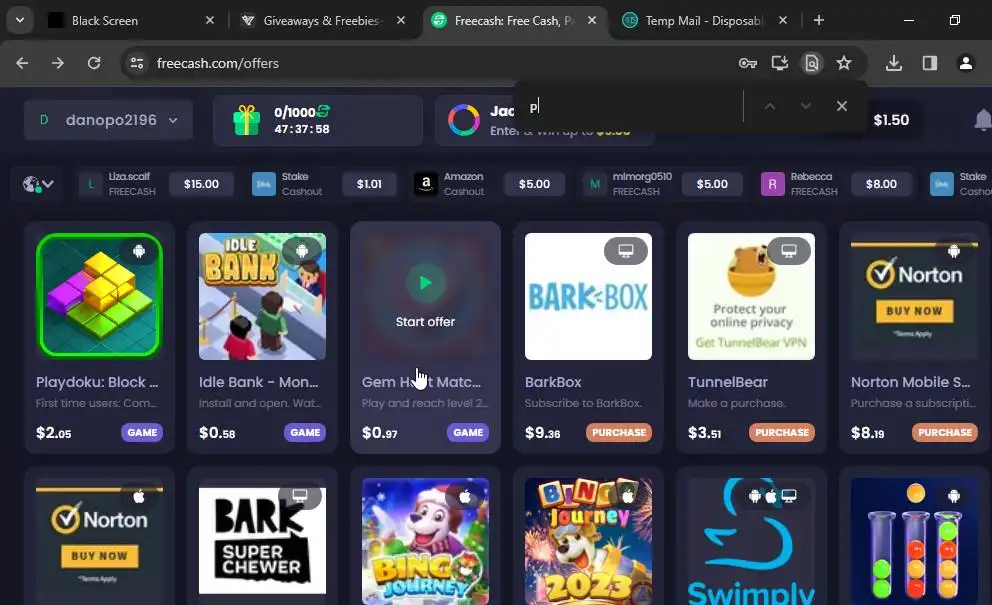This screenshot has width=992, height=605.
Task: Open the browser profile avatar
Action: point(965,63)
